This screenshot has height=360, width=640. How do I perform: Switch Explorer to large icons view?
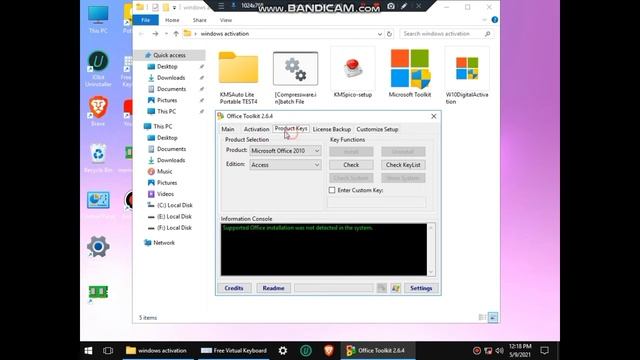click(493, 317)
